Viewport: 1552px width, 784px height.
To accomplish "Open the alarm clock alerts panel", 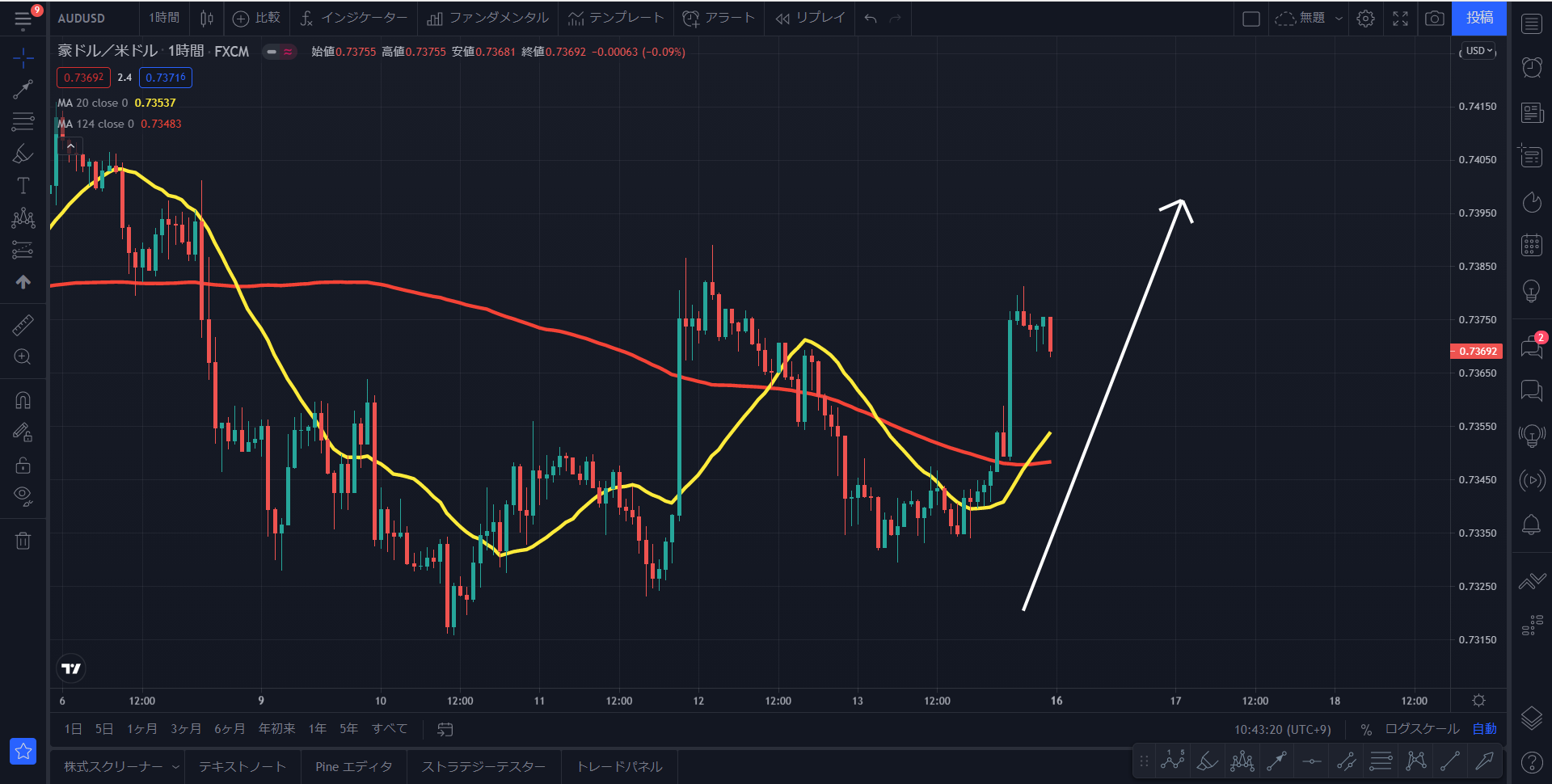I will (1531, 67).
